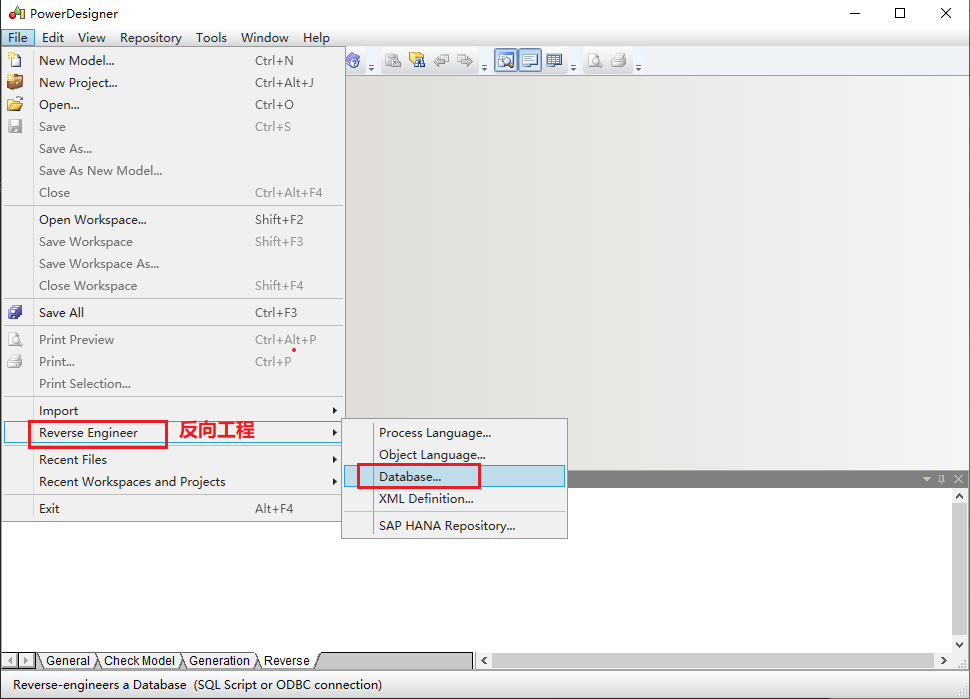Toggle the Browser window toolbar button
This screenshot has width=970, height=699.
coord(506,60)
